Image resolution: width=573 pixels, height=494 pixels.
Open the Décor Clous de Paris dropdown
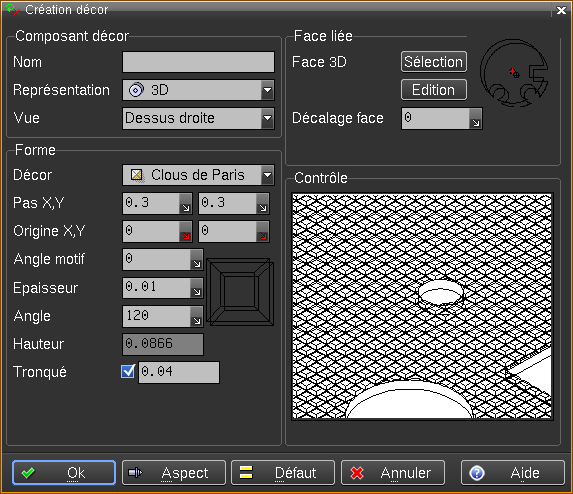click(198, 175)
